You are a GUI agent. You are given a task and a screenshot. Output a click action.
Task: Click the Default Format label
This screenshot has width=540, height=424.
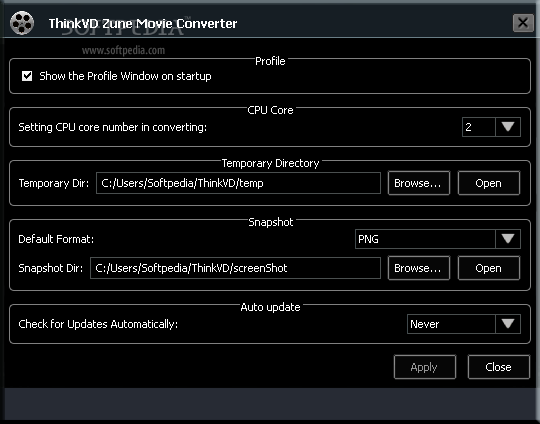[x=56, y=239]
